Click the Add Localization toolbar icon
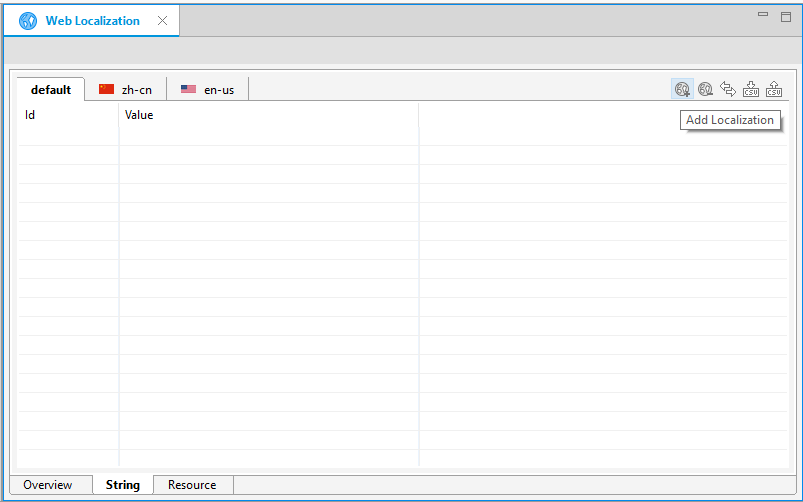803x502 pixels. point(682,89)
